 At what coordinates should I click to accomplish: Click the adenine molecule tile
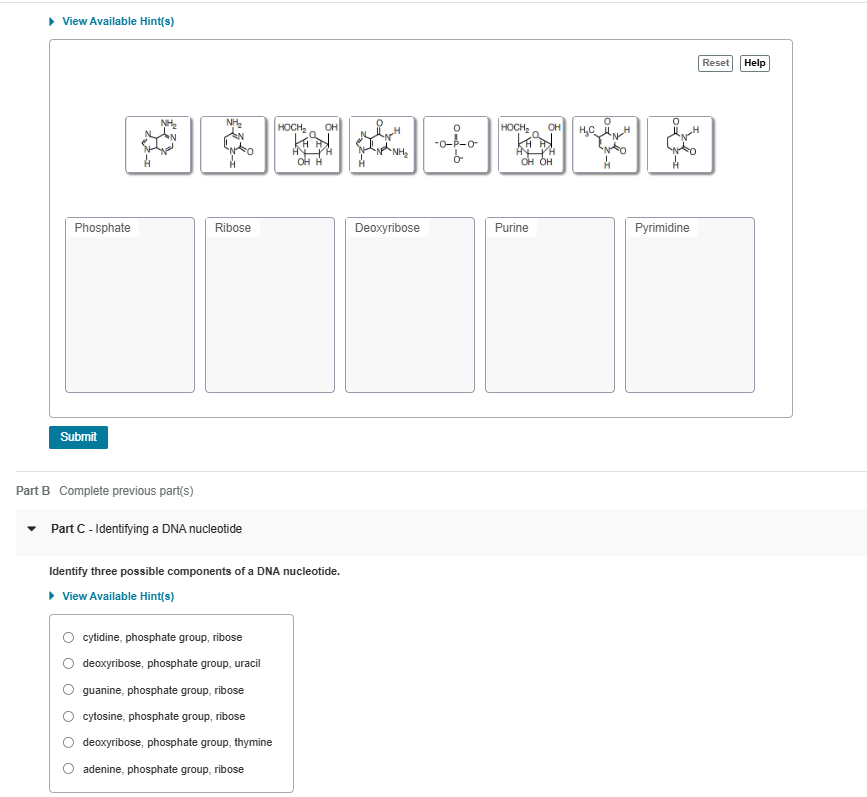coord(159,145)
